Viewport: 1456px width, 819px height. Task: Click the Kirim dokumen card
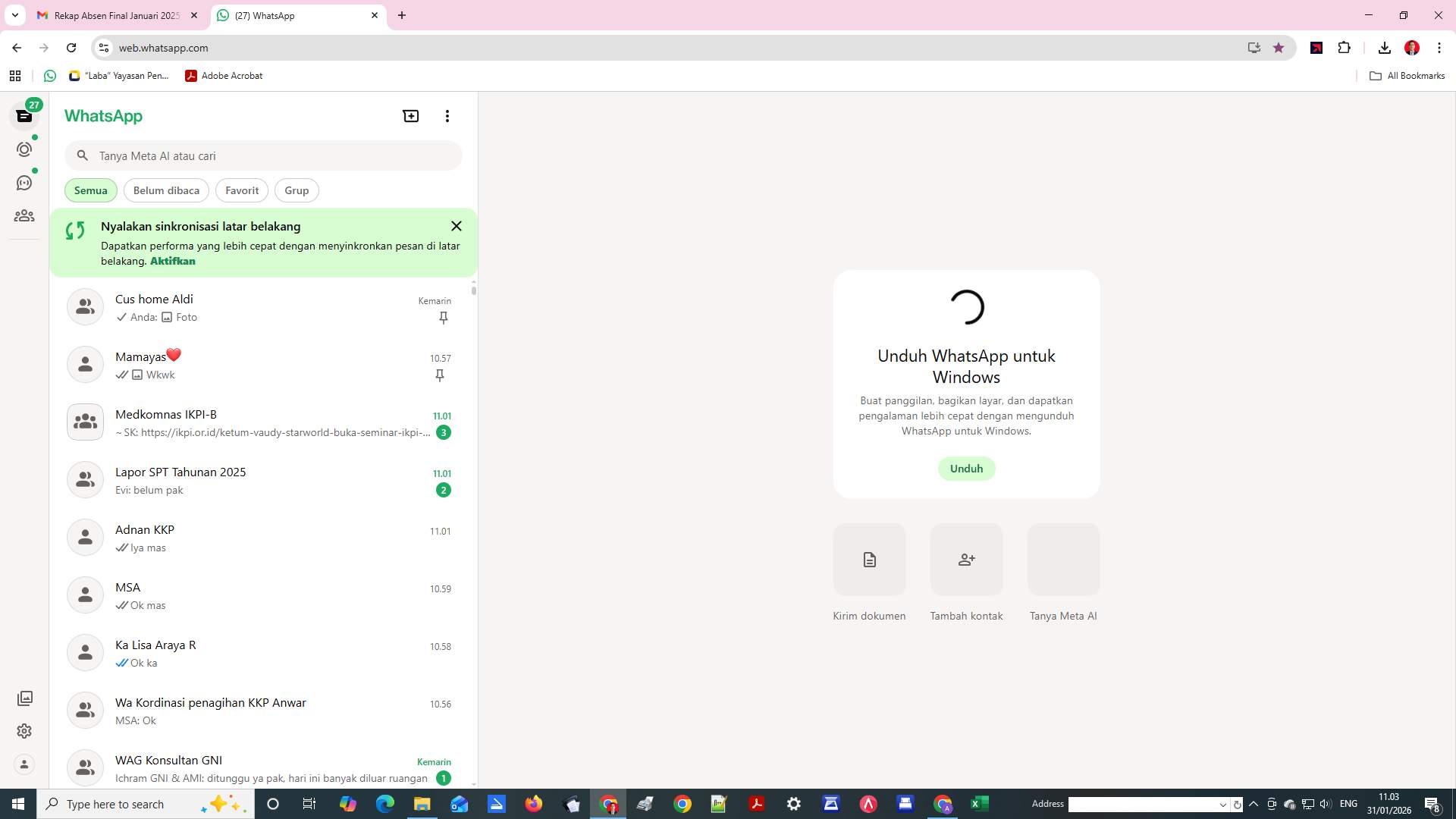[869, 560]
